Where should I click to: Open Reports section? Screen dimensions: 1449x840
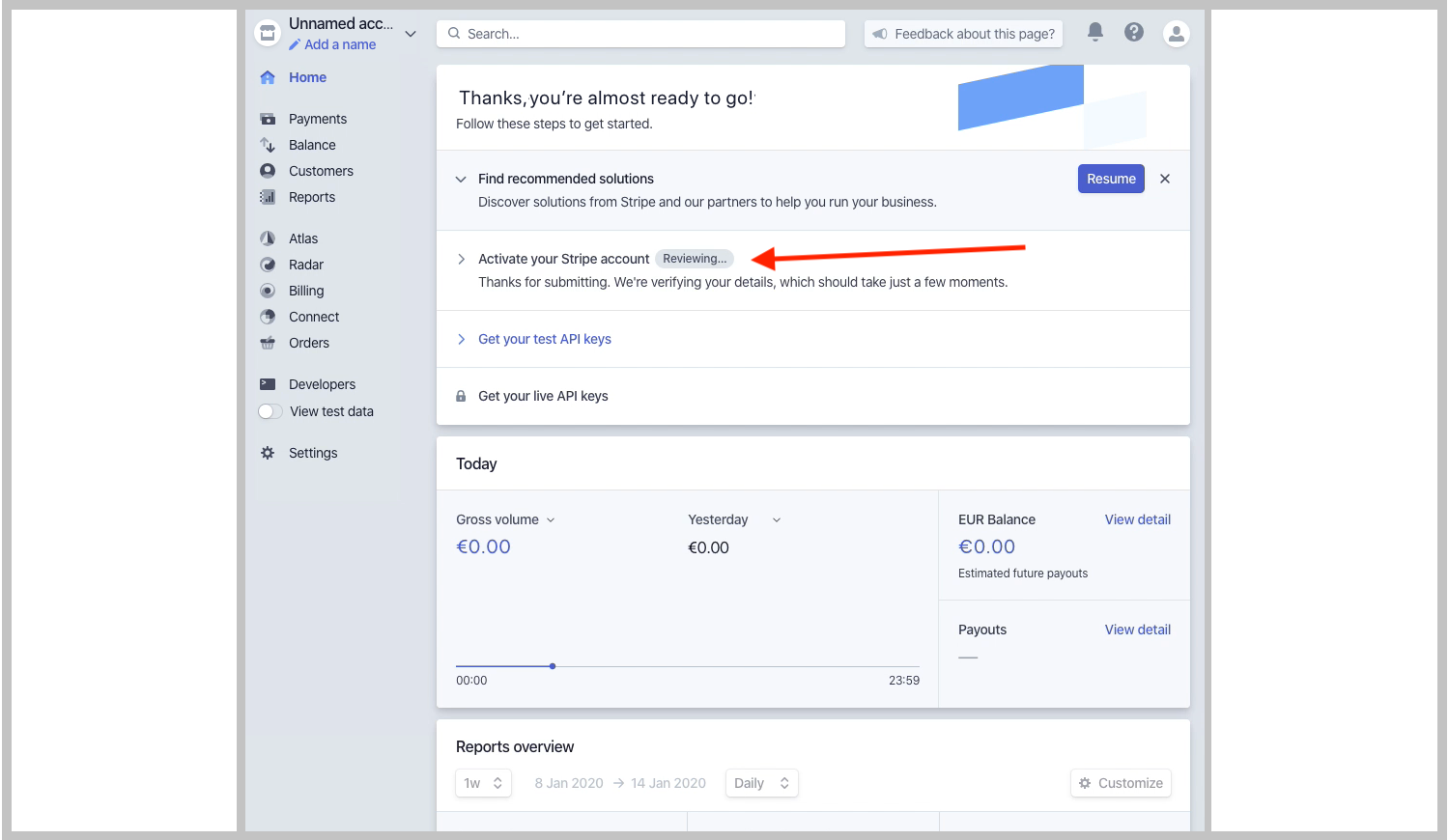[312, 197]
